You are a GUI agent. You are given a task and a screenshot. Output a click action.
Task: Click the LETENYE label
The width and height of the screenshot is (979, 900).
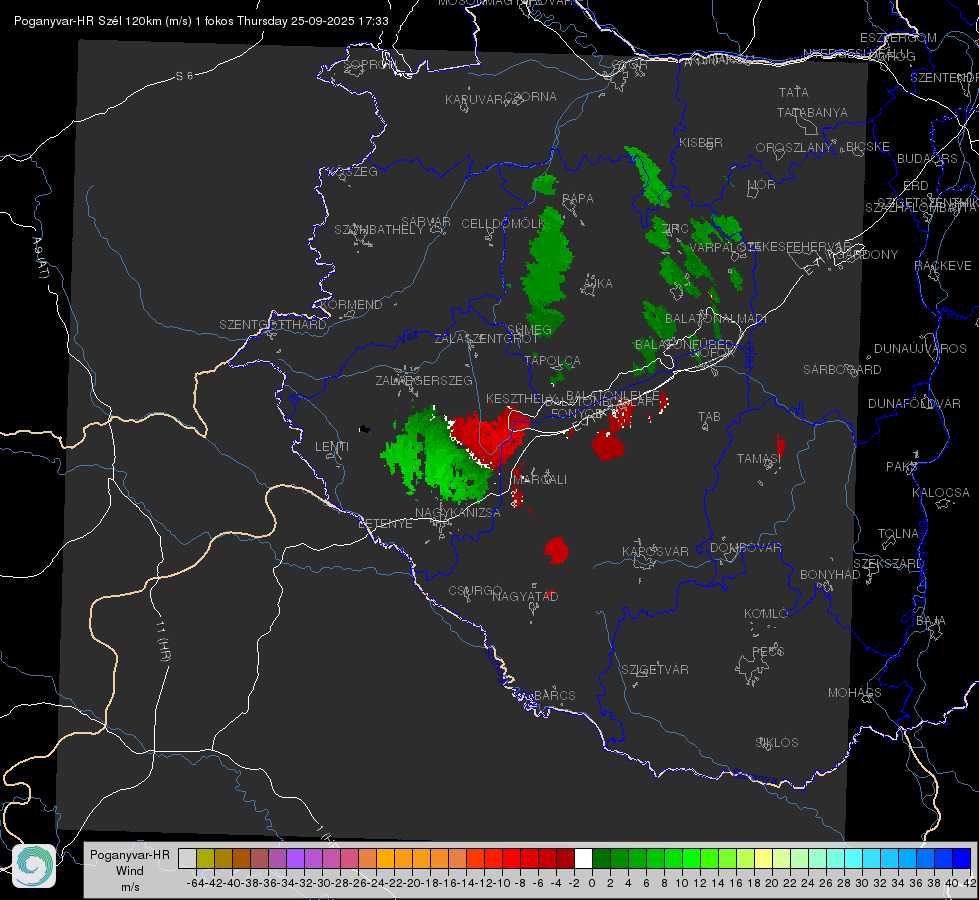pos(385,524)
